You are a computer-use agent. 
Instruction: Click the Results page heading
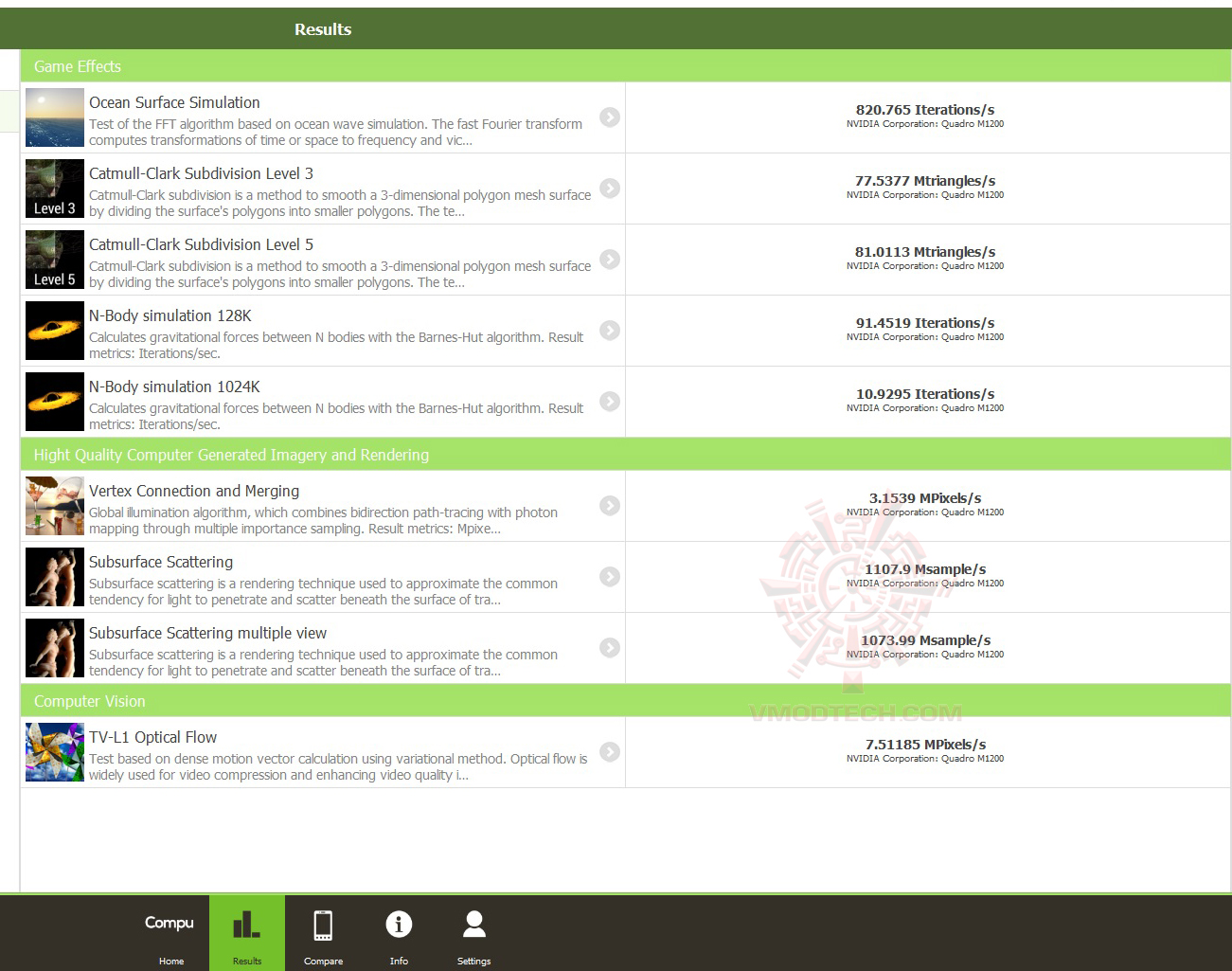323,29
